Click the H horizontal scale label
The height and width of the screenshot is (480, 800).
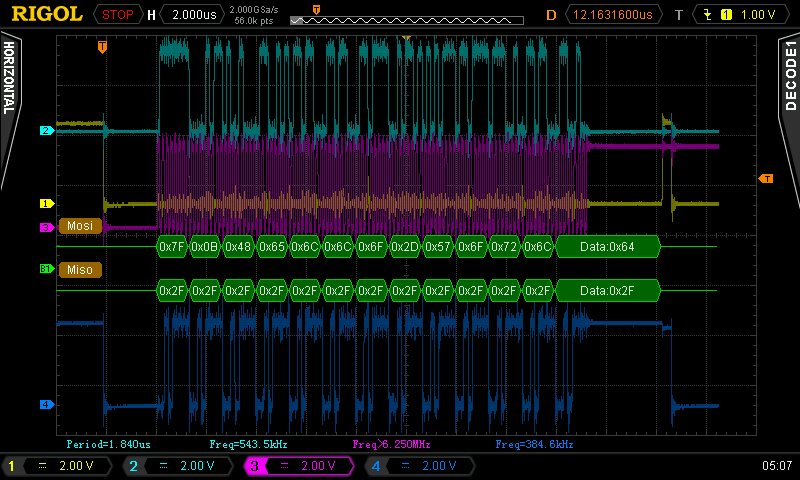152,15
